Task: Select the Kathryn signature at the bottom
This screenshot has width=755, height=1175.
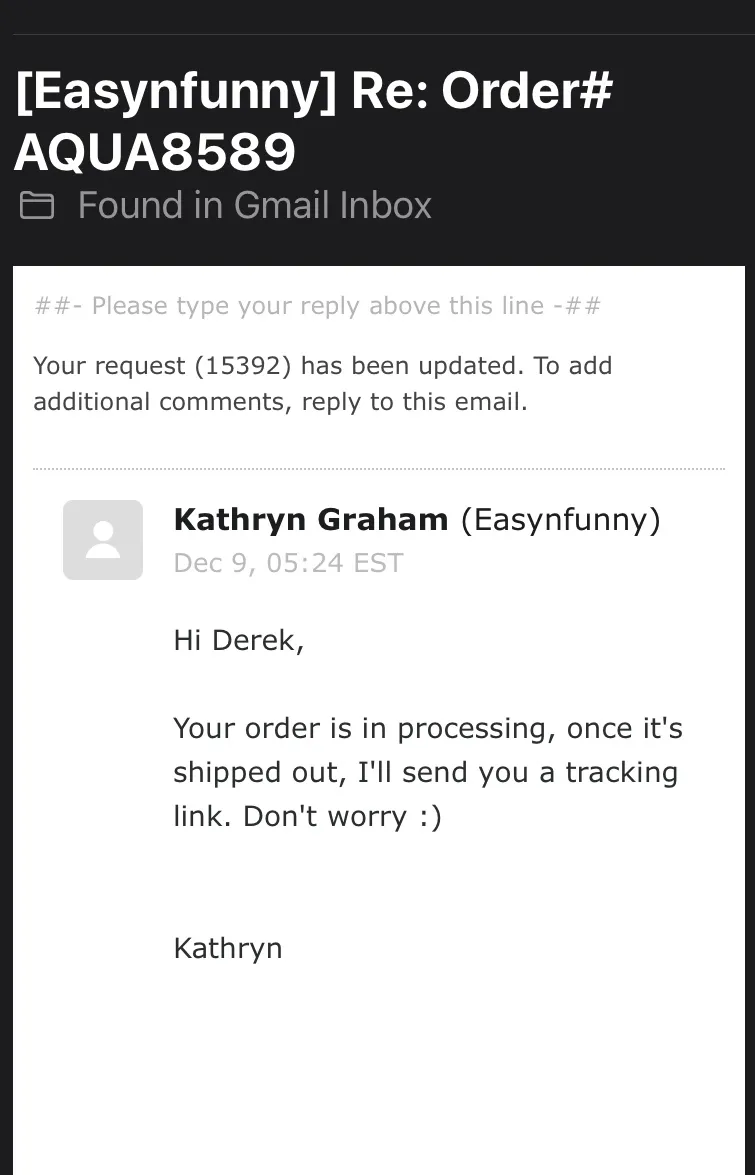Action: [228, 949]
